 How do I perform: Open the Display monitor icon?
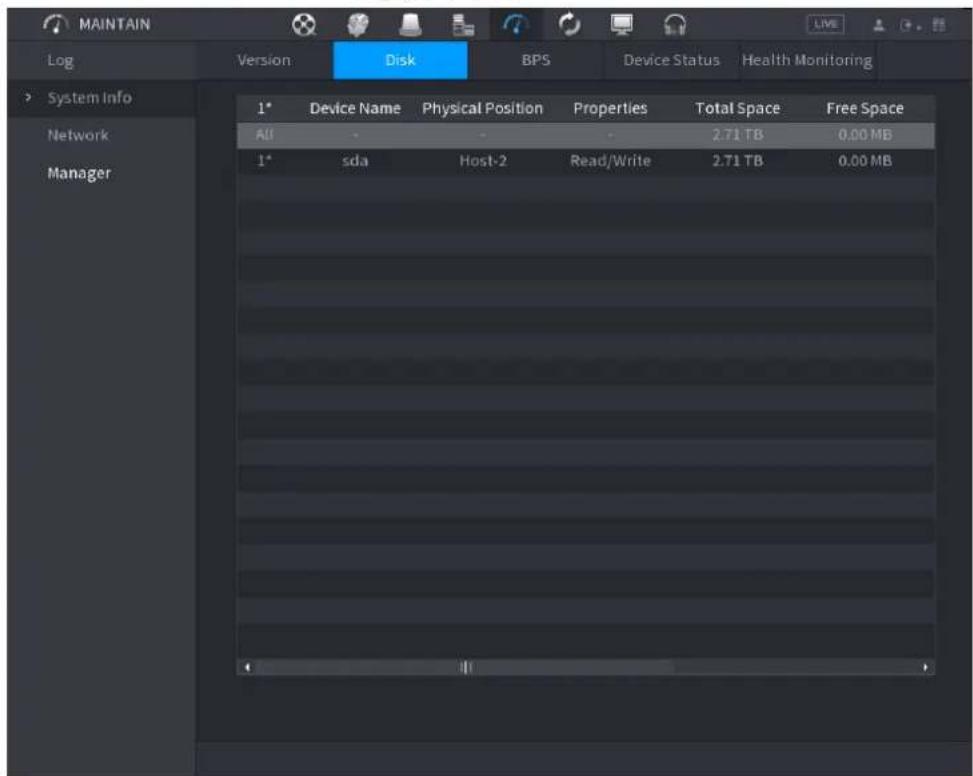[622, 25]
